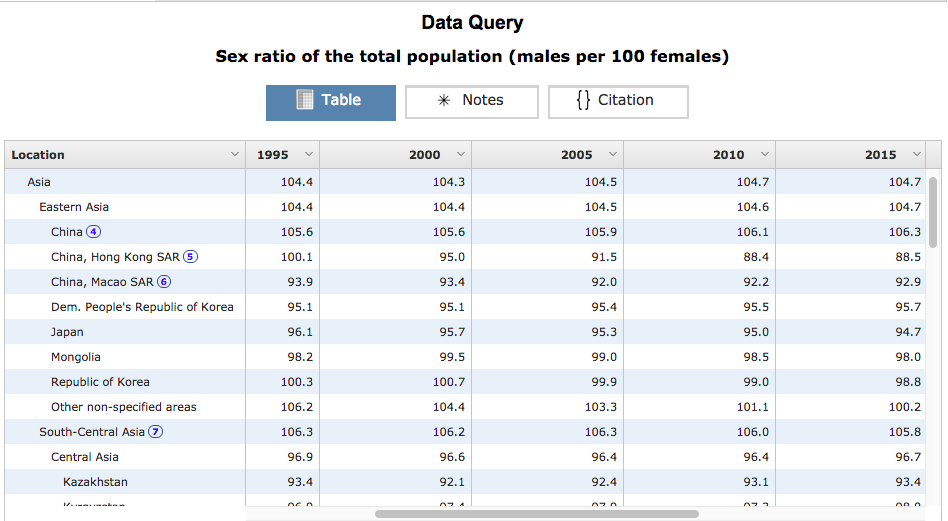Screen dimensions: 948x521
Task: Select the Japan row label
Action: tap(67, 332)
